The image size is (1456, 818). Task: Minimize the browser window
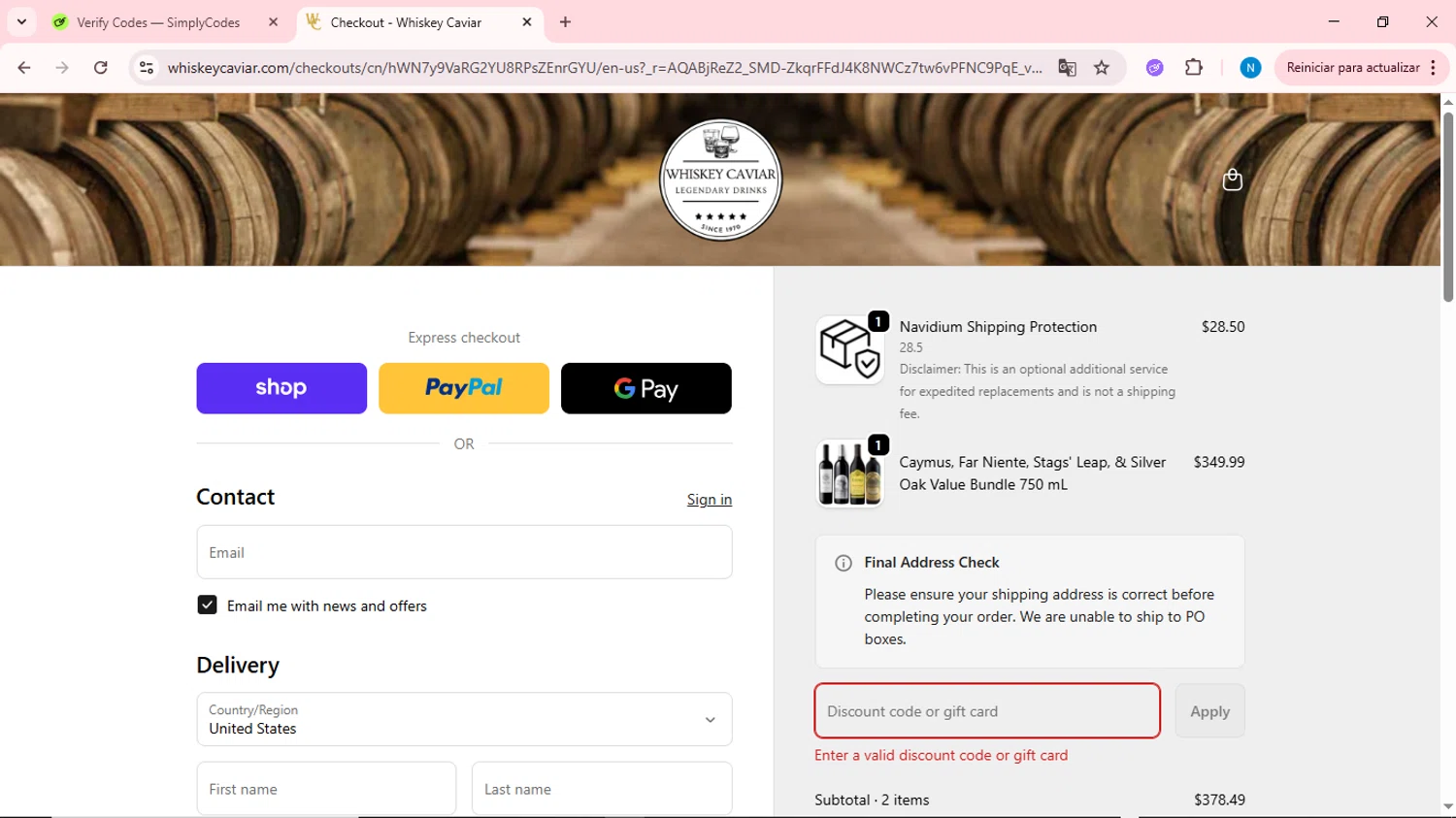click(1334, 21)
